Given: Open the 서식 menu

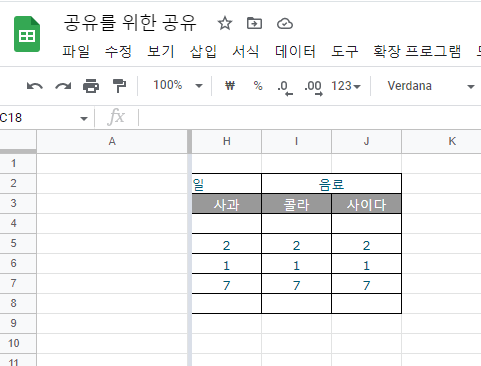Looking at the screenshot, I should pos(246,51).
